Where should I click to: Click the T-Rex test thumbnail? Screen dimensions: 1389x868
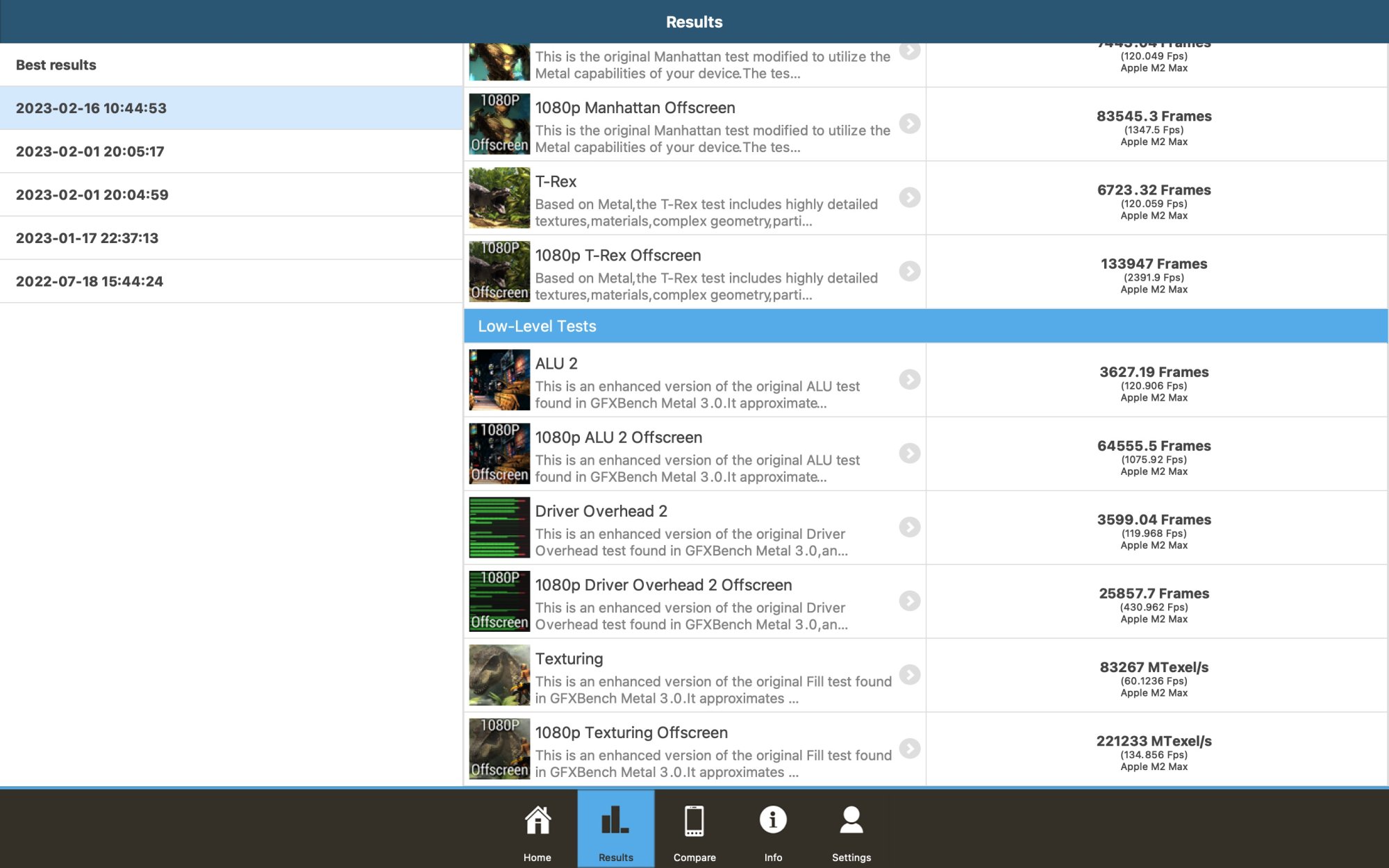click(499, 198)
